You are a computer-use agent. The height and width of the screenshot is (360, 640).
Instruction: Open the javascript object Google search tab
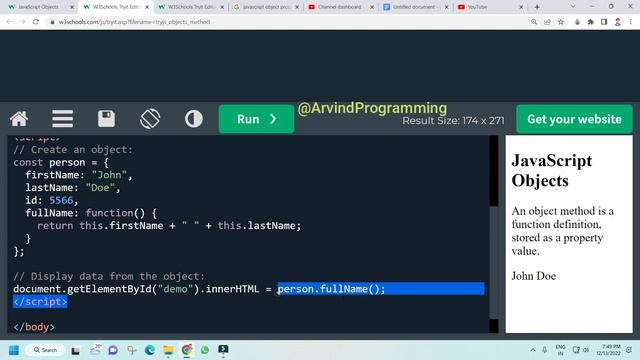click(265, 7)
